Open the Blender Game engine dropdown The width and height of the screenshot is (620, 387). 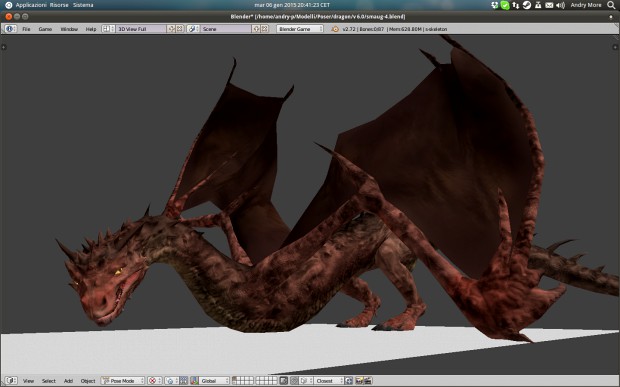300,29
